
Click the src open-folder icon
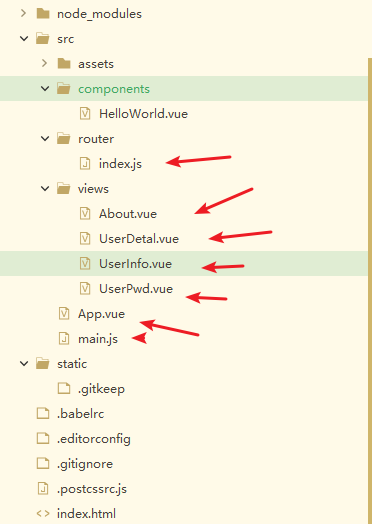click(x=43, y=38)
